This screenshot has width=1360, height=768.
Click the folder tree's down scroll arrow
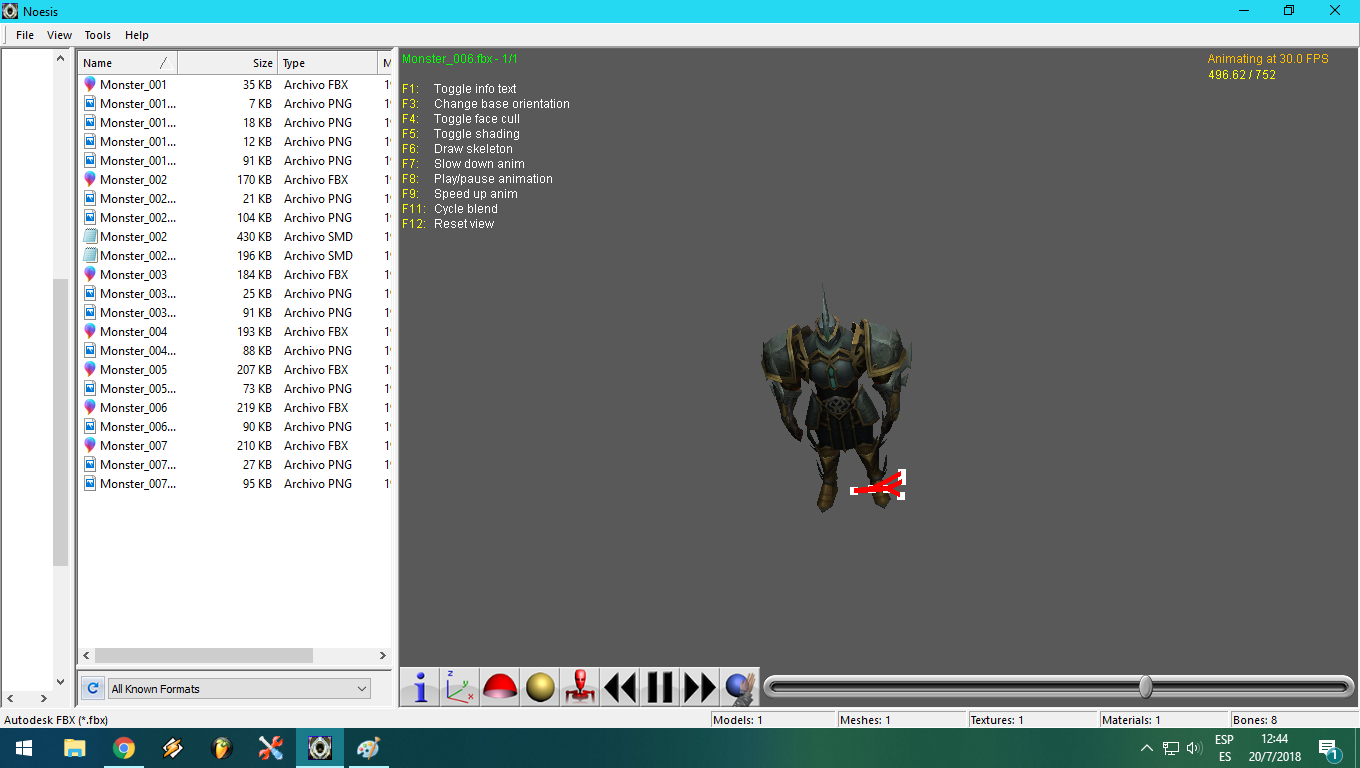[x=60, y=682]
